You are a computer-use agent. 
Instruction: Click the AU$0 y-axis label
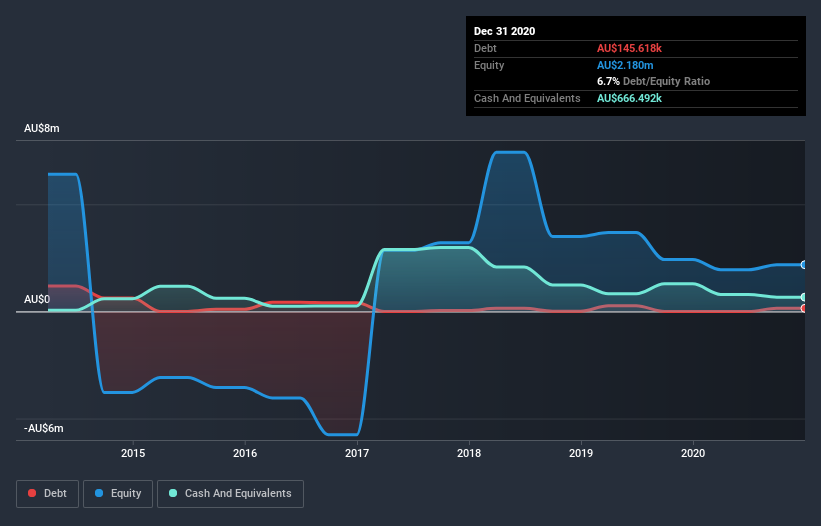pos(37,299)
